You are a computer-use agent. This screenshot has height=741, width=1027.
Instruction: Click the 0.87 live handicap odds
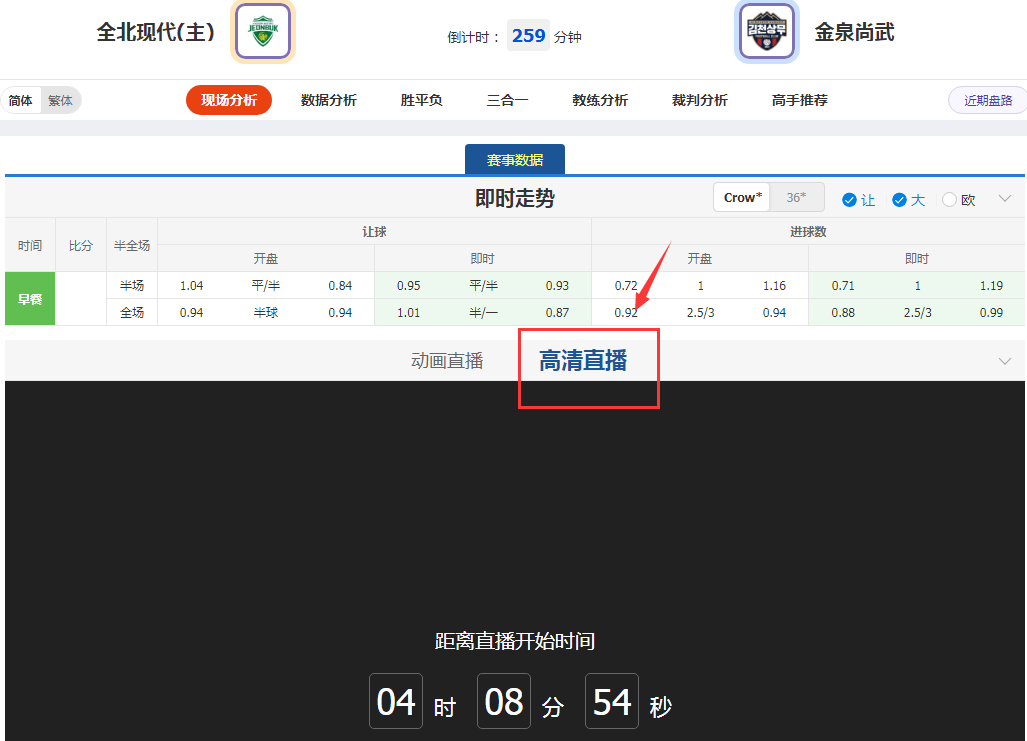(x=557, y=313)
